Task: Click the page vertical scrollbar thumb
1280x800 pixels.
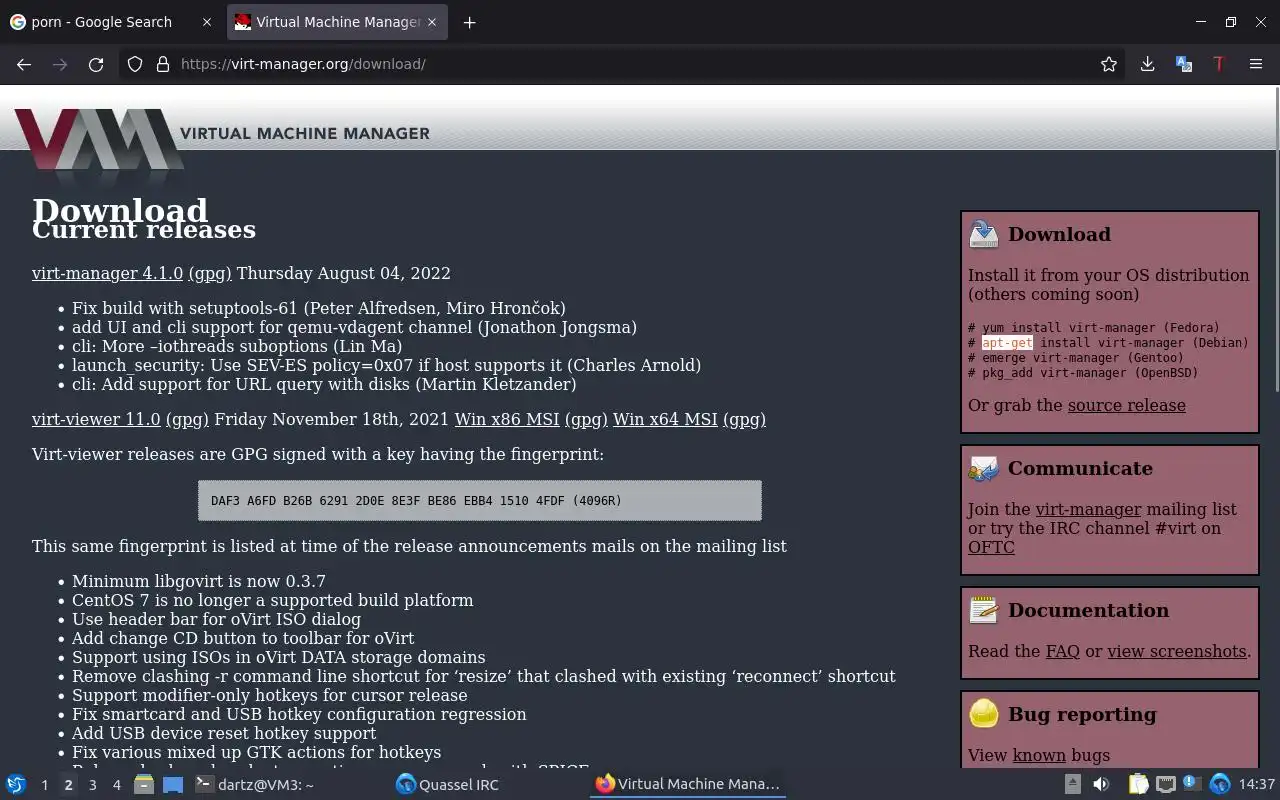Action: (1275, 240)
